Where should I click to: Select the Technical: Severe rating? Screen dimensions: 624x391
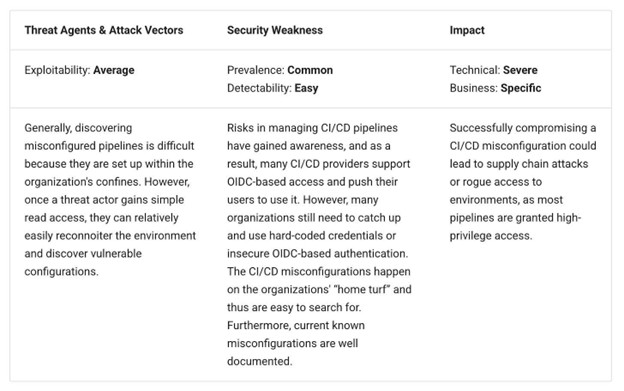tap(493, 70)
